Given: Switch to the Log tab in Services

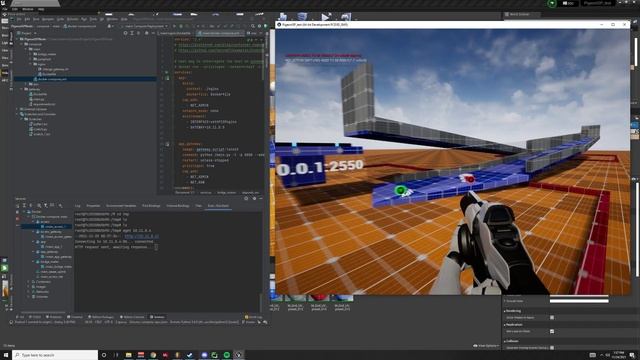Looking at the screenshot, I should click(x=78, y=206).
